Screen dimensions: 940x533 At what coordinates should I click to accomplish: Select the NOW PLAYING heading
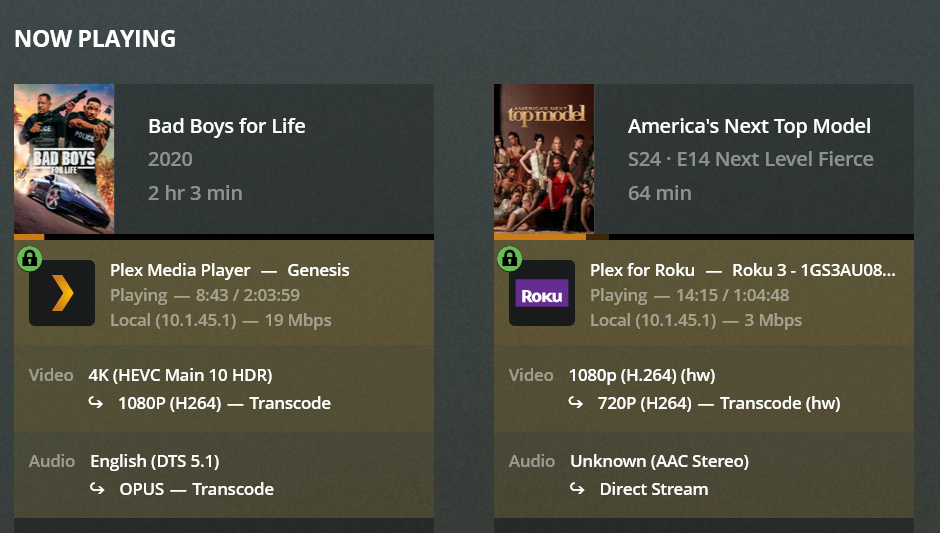click(95, 39)
